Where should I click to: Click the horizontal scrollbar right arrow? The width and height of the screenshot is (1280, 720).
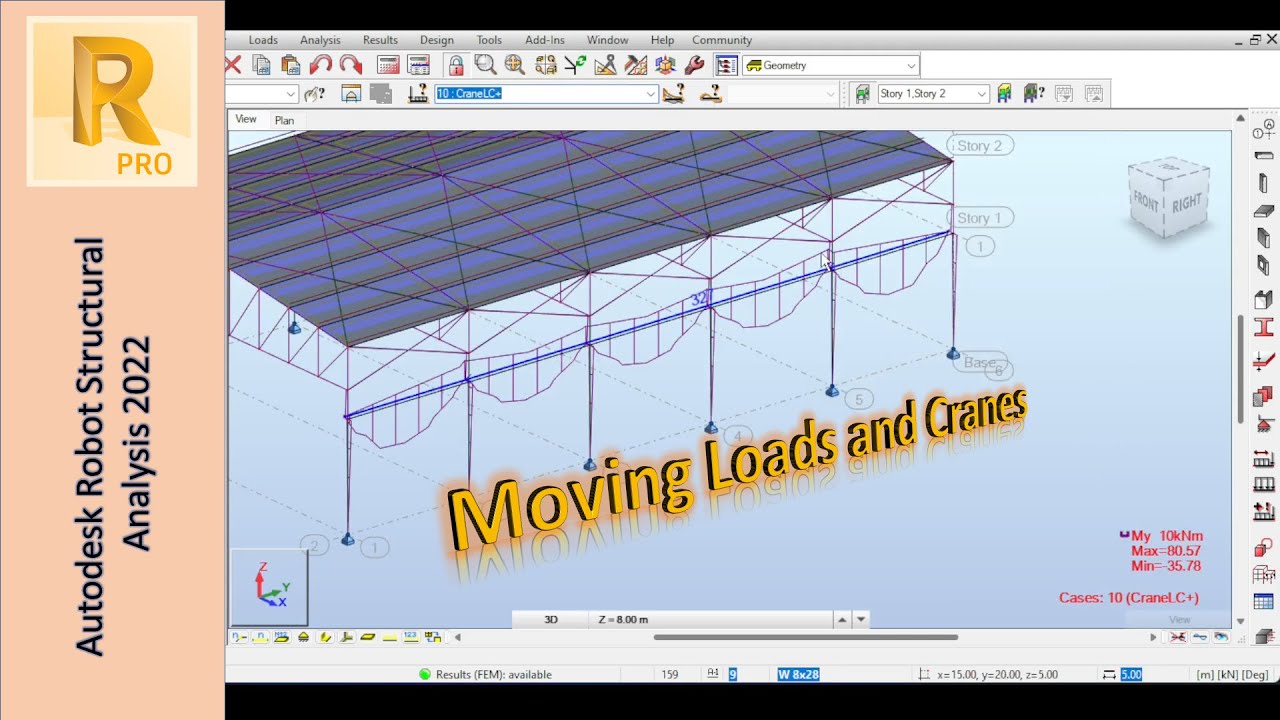point(1152,637)
